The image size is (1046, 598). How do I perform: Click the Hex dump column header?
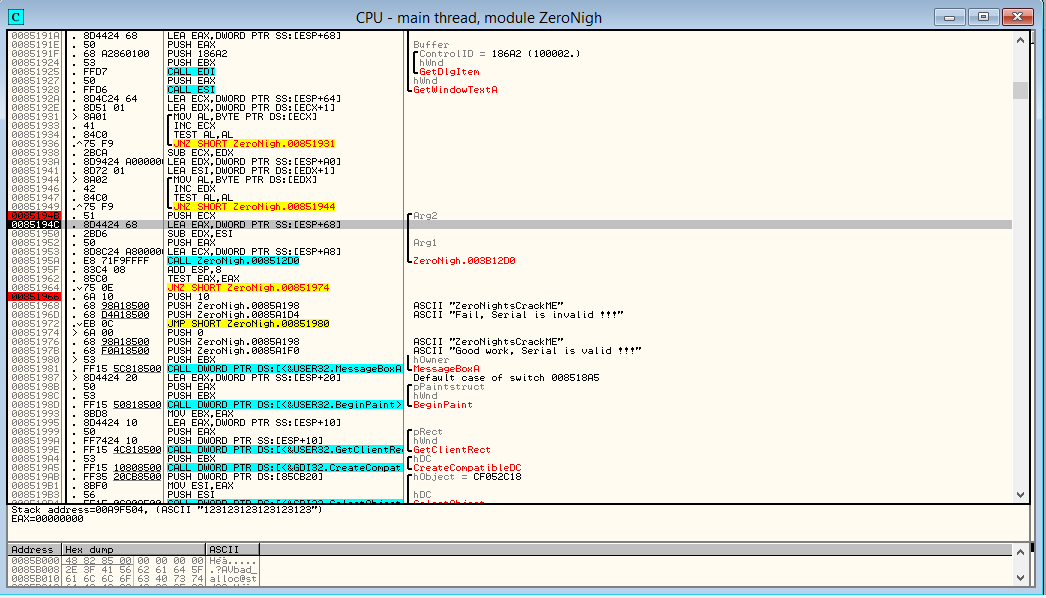click(133, 549)
